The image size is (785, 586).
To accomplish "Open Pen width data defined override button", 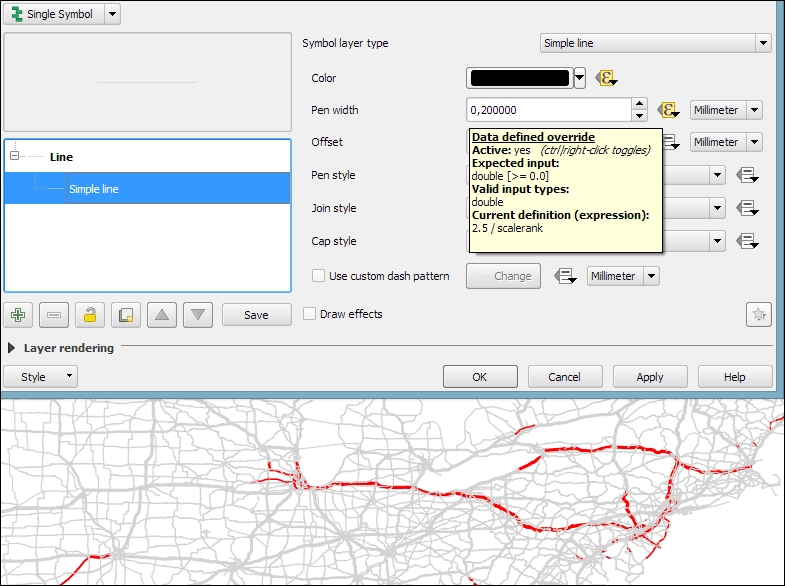I will pyautogui.click(x=668, y=110).
